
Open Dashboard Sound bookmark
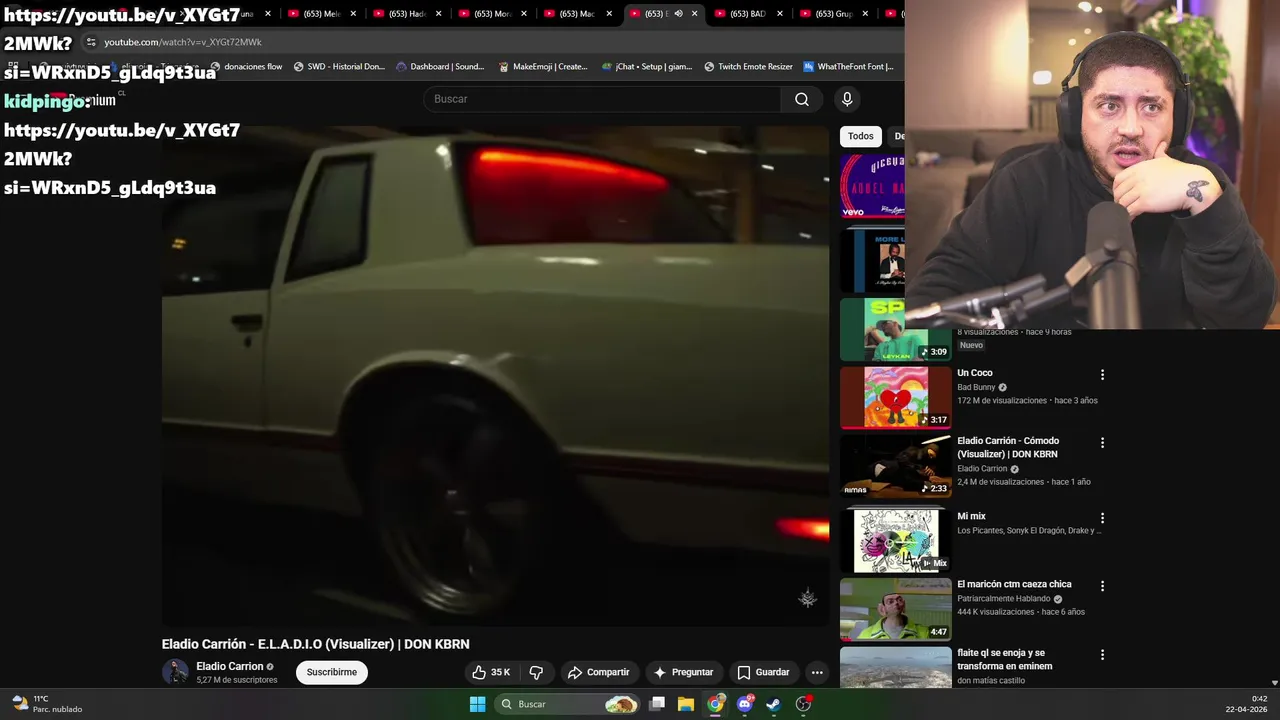coord(440,67)
